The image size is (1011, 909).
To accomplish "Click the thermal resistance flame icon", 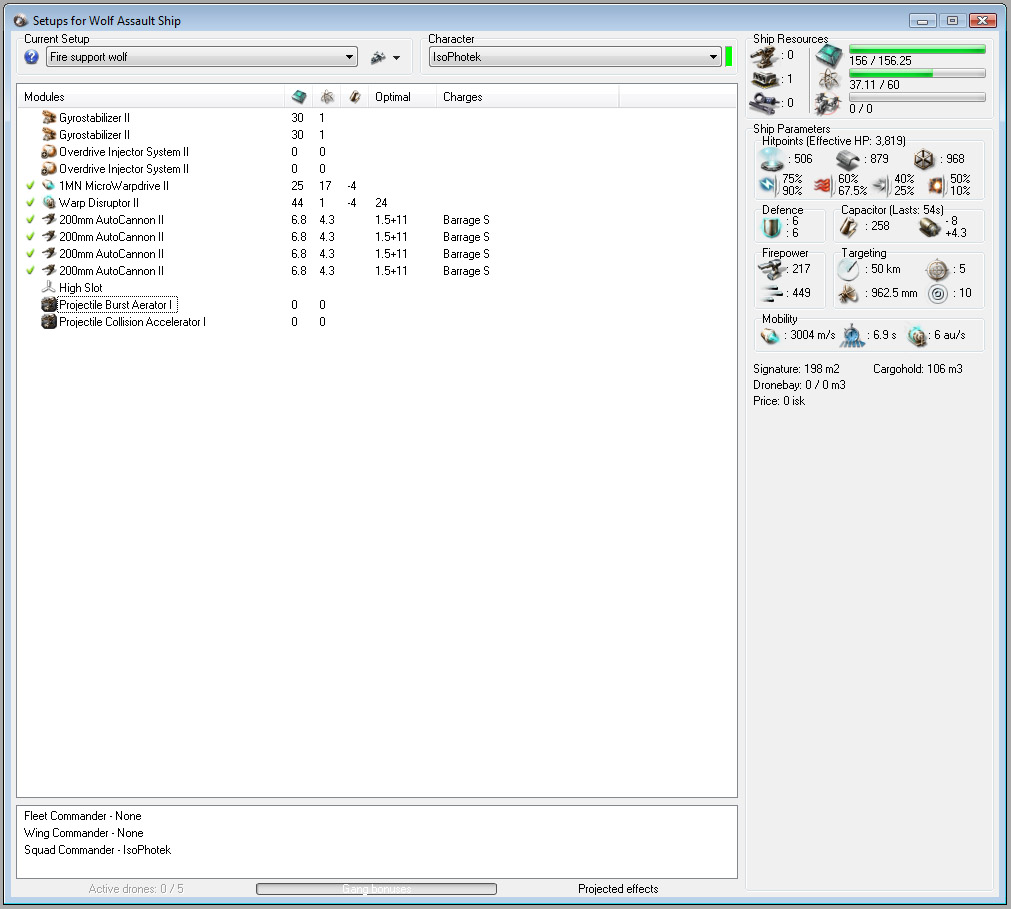I will [823, 186].
